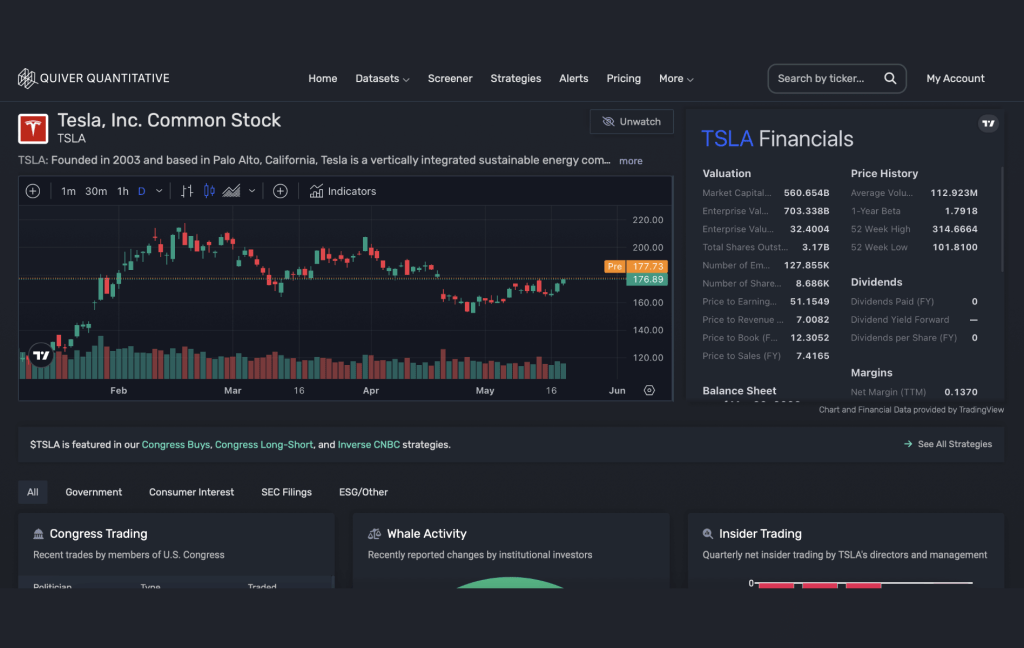Click the Insider Trading card title

click(x=760, y=534)
